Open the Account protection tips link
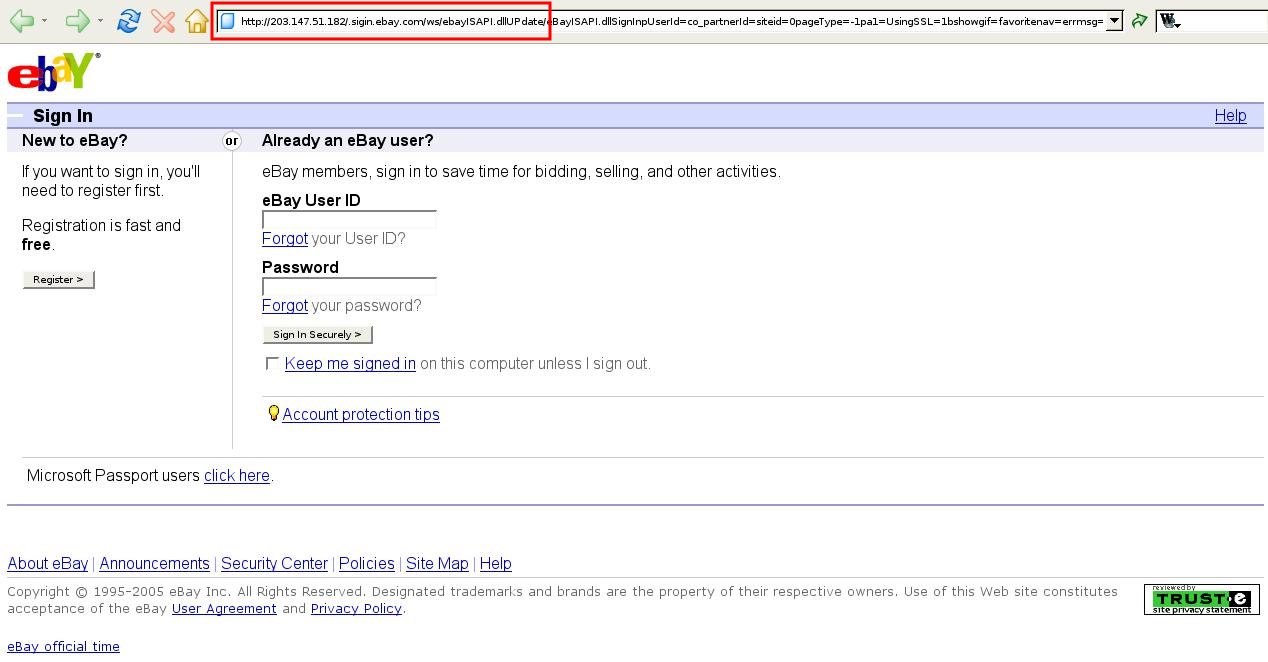 coord(361,414)
